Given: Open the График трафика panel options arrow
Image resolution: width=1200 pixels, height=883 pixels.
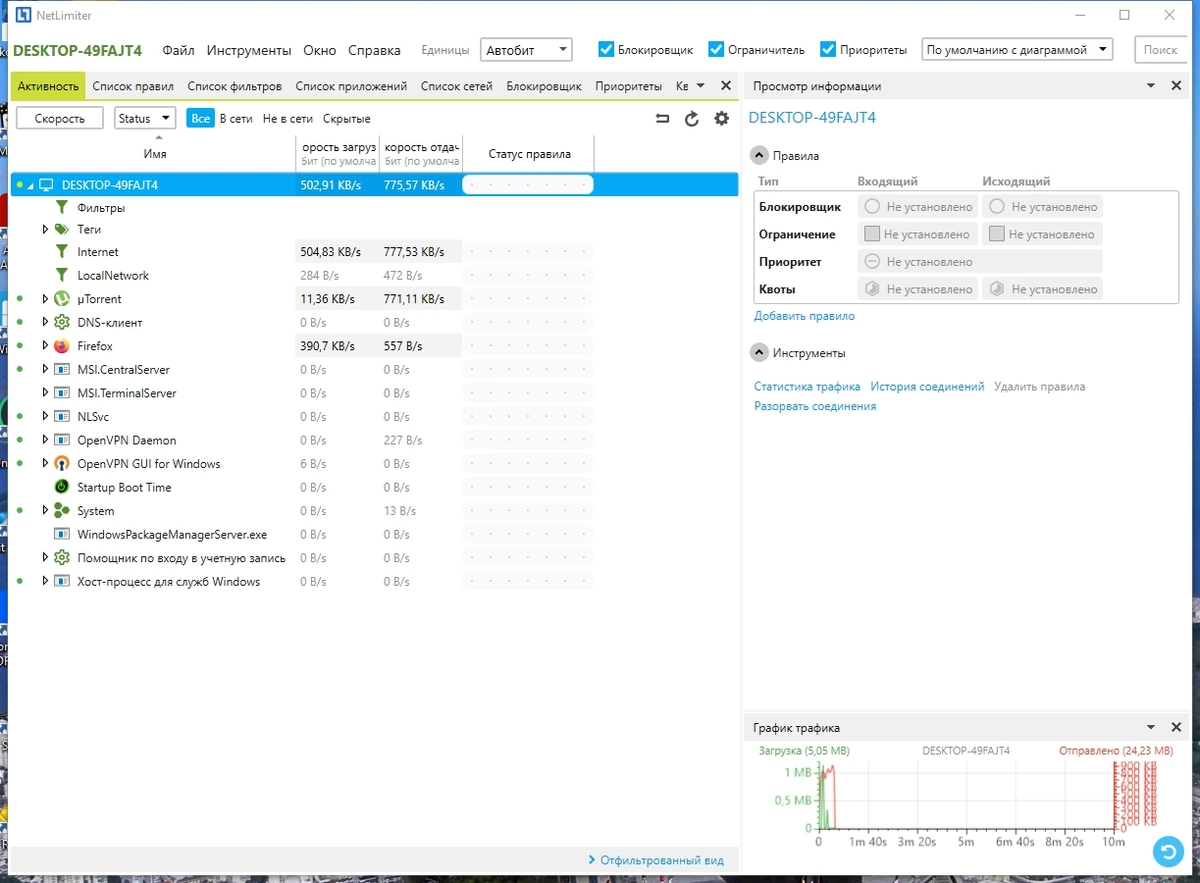Looking at the screenshot, I should [x=1151, y=728].
